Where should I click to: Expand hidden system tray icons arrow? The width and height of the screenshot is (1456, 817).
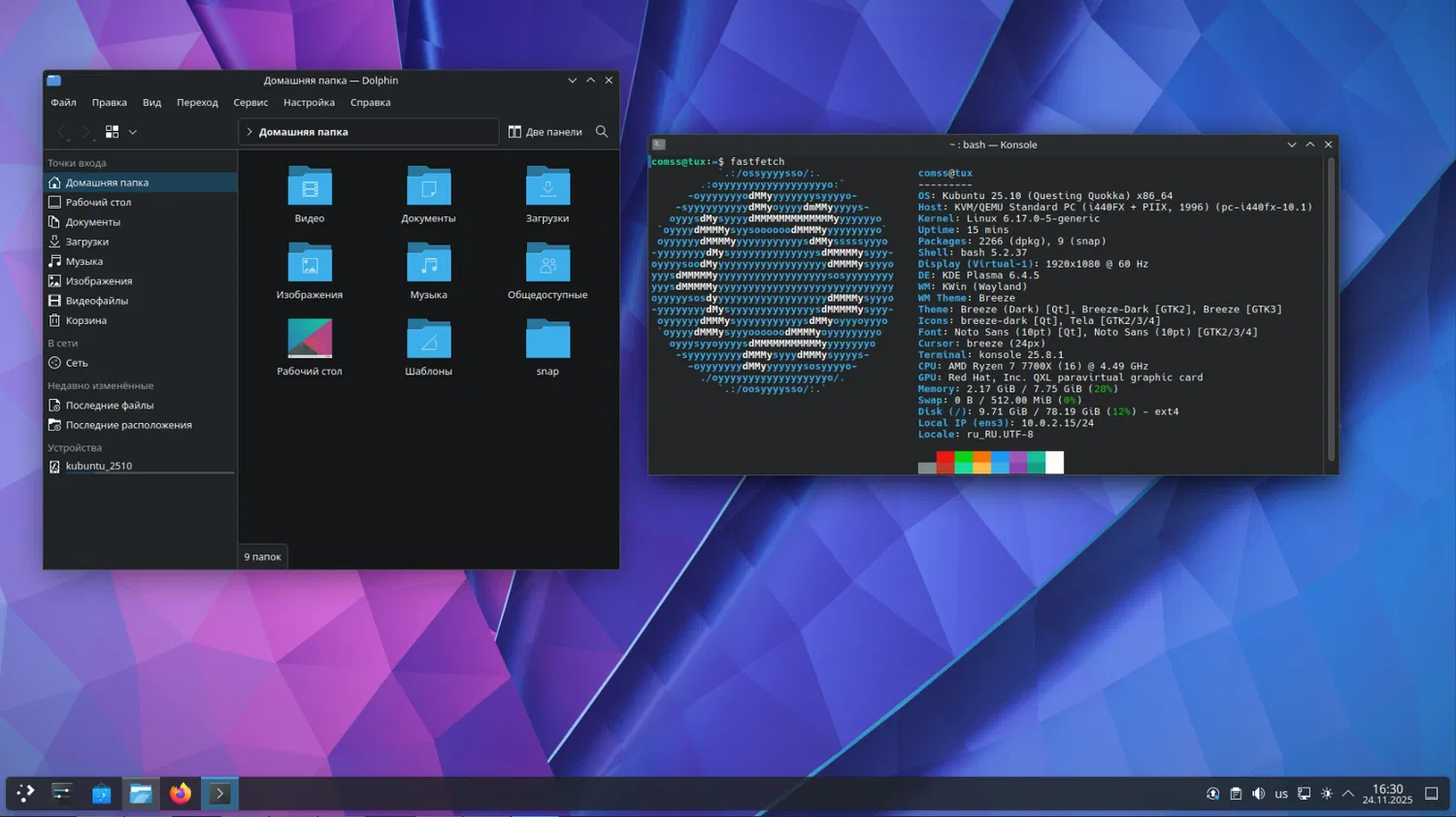point(1348,794)
